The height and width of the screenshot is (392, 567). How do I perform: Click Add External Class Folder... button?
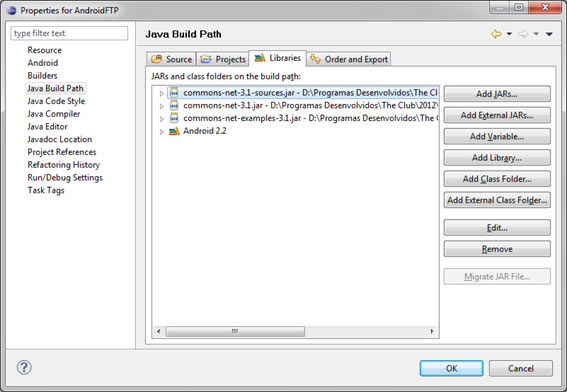click(497, 200)
